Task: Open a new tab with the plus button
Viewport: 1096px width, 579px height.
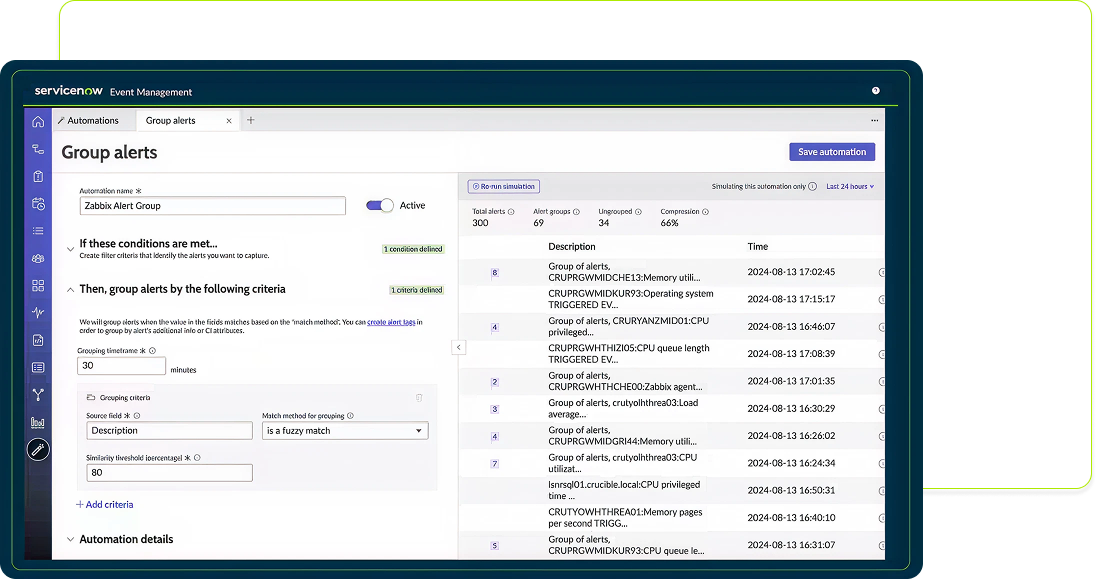Action: 251,120
